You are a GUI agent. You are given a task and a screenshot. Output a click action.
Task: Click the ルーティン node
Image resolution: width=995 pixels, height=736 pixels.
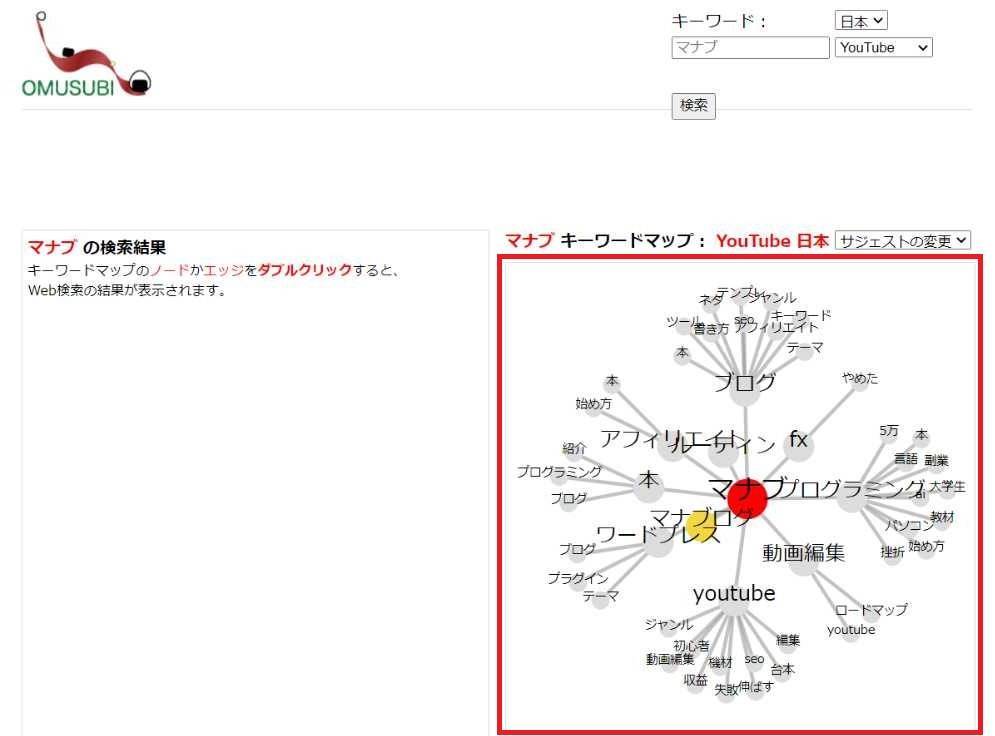(724, 450)
